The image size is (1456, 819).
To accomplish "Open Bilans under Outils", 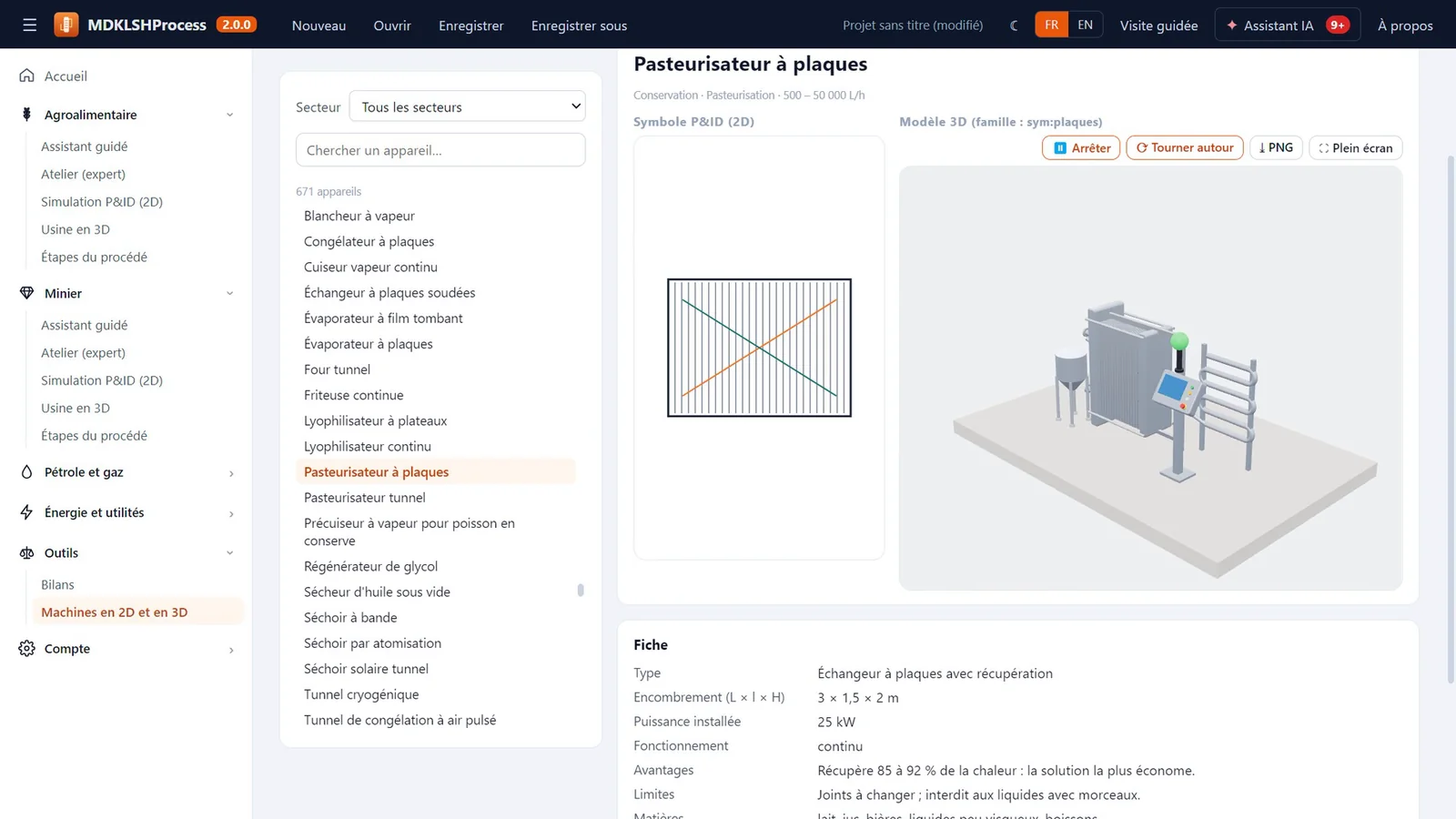I will tap(57, 584).
